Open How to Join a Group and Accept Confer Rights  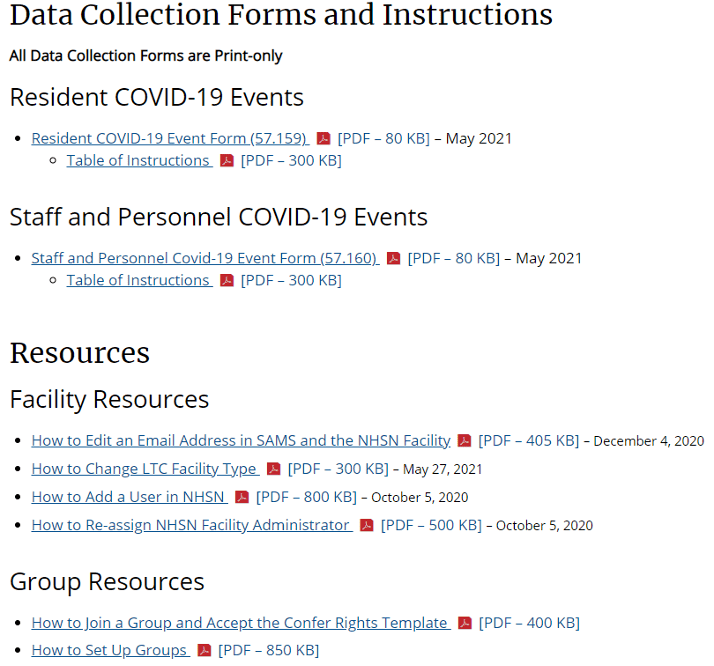(238, 623)
